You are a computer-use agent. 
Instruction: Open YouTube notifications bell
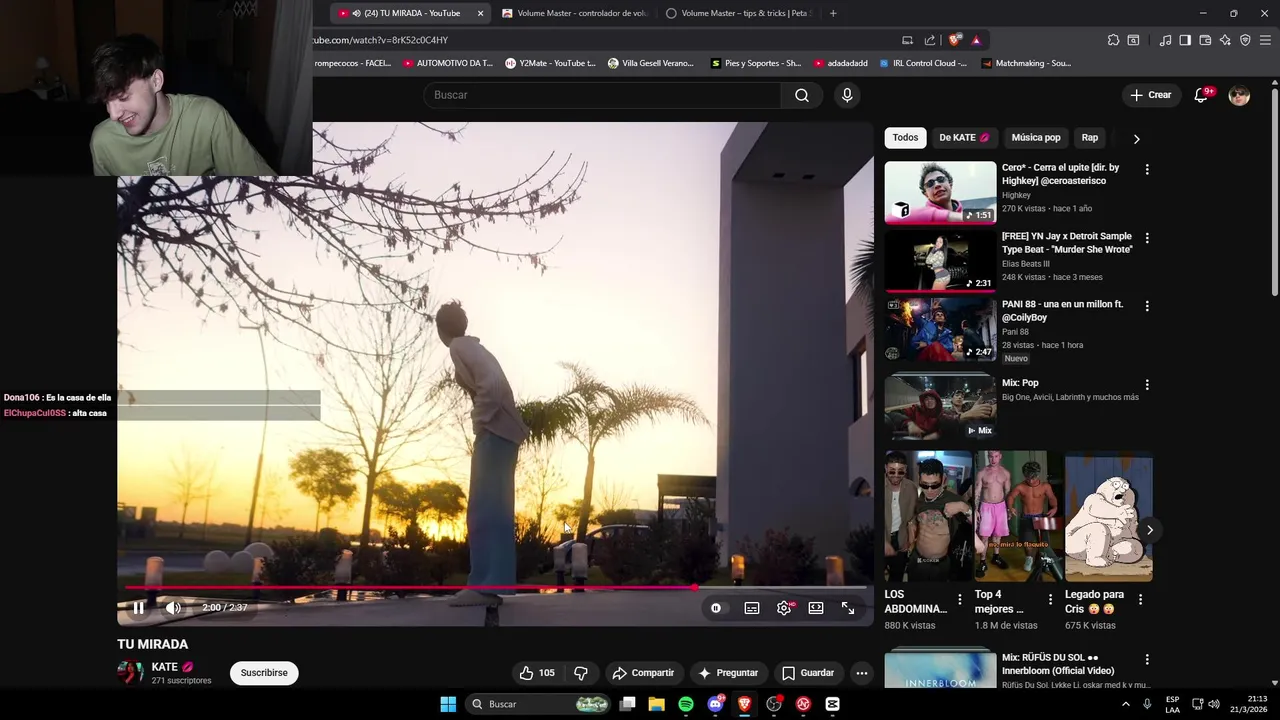click(x=1202, y=95)
